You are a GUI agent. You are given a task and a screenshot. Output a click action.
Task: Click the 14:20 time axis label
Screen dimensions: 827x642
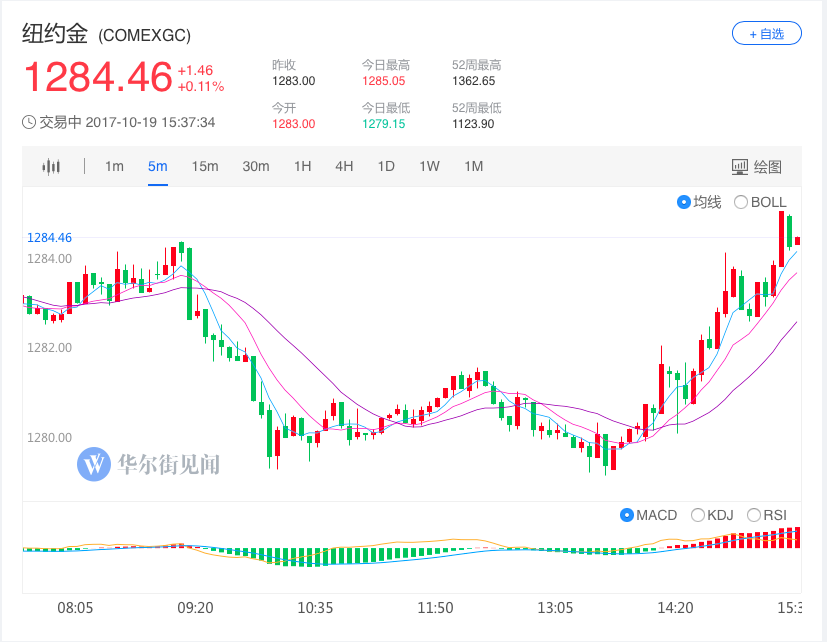point(675,608)
